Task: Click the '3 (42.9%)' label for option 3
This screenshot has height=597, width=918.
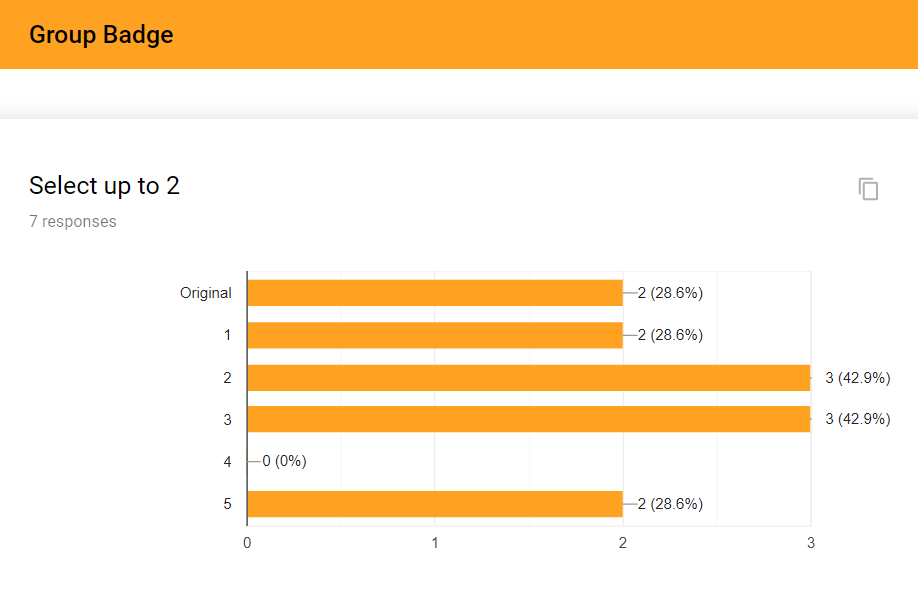Action: [x=858, y=419]
